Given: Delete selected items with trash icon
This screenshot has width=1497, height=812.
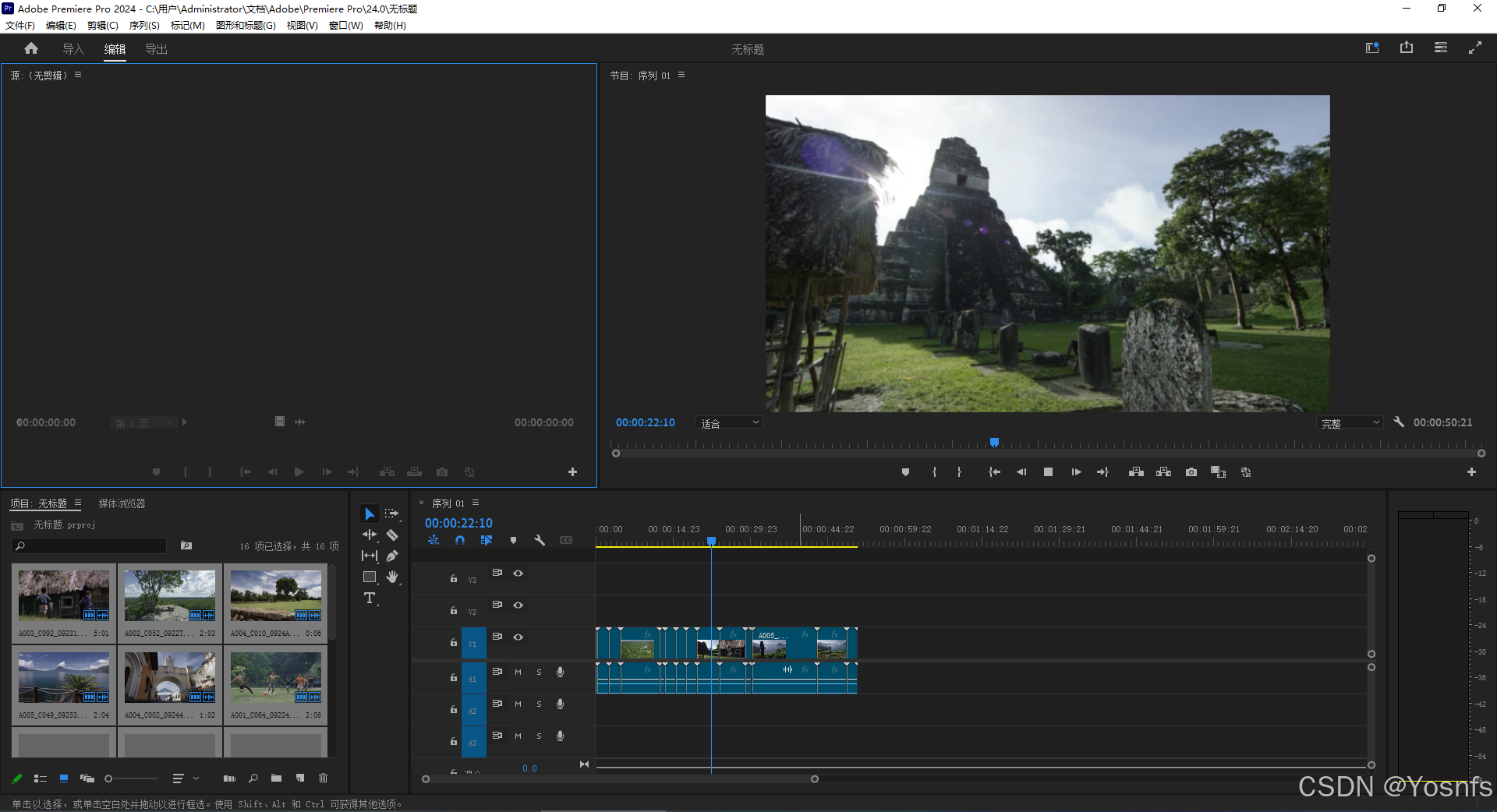Looking at the screenshot, I should [x=323, y=778].
